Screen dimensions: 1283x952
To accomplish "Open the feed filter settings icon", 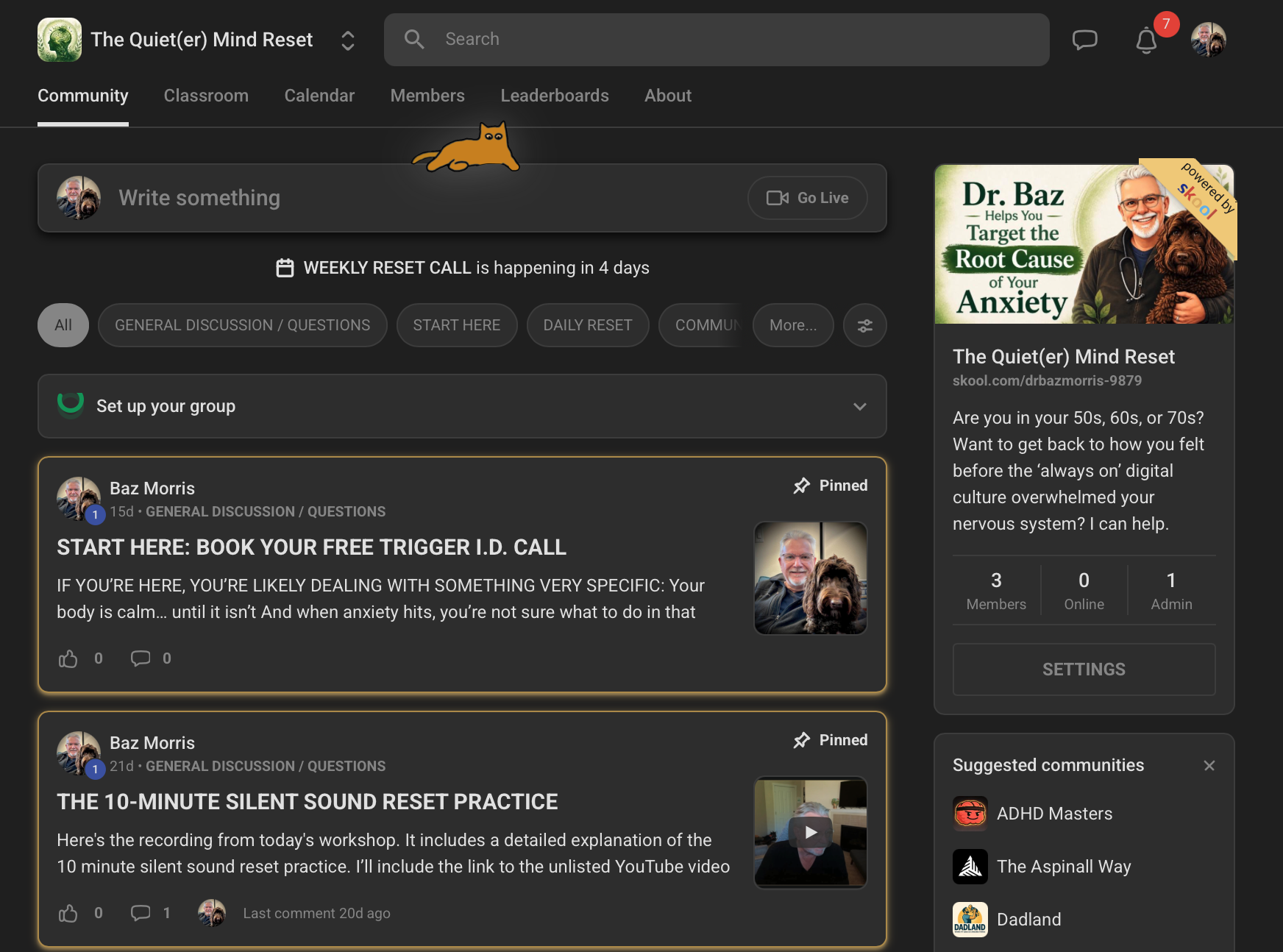I will 865,325.
